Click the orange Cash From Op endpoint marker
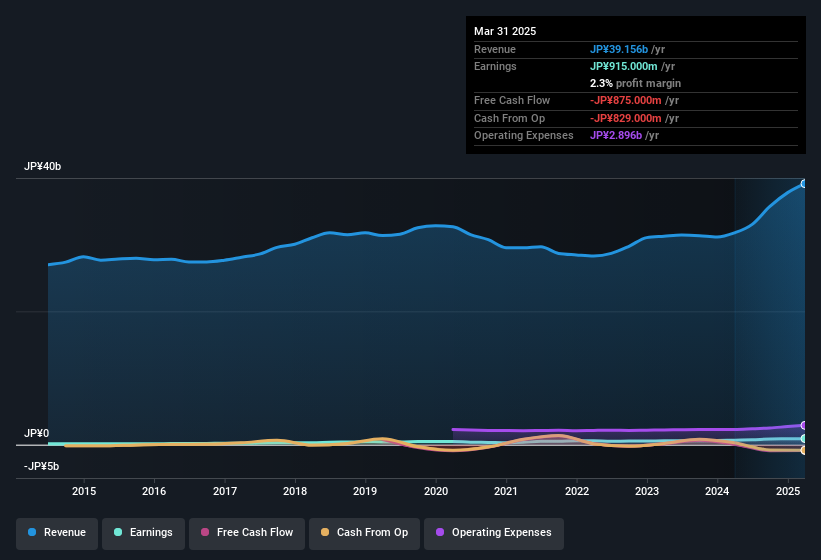The height and width of the screenshot is (560, 821). [804, 450]
